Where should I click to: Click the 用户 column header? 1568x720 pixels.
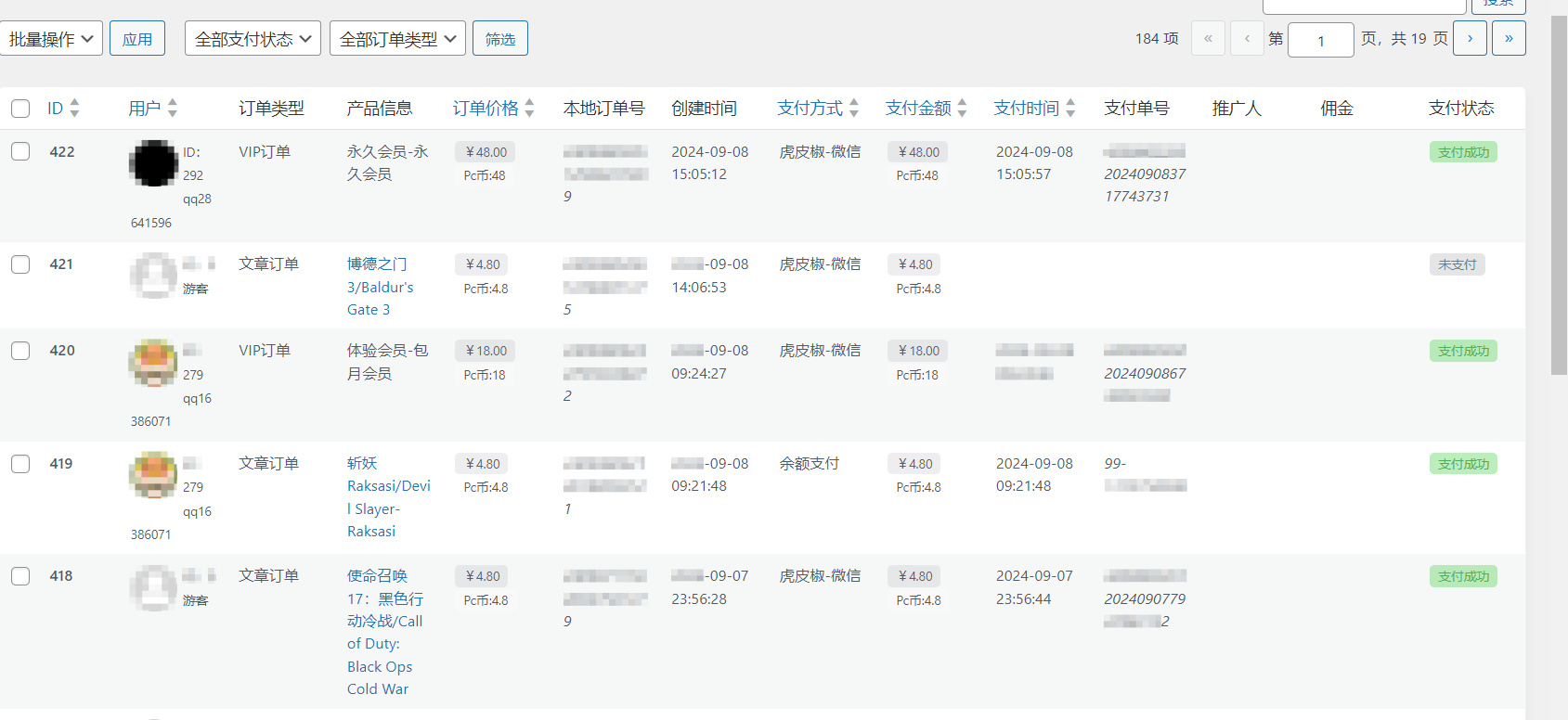pyautogui.click(x=145, y=109)
